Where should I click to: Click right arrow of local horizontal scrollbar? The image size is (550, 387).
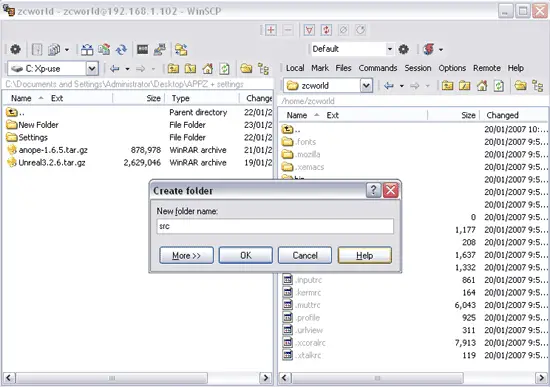click(x=265, y=378)
